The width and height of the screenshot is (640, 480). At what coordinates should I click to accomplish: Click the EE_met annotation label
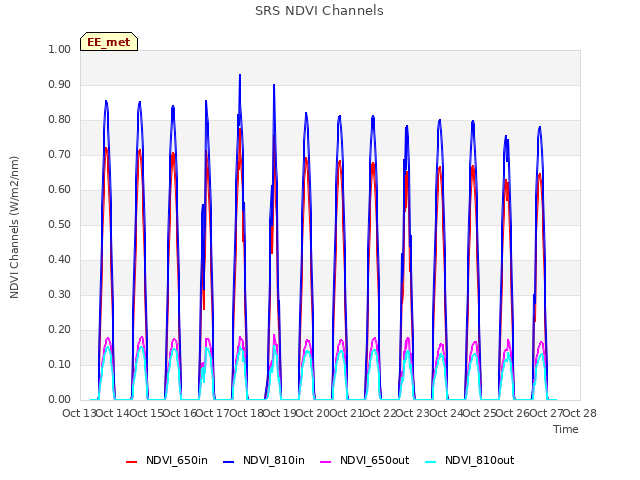coord(109,42)
